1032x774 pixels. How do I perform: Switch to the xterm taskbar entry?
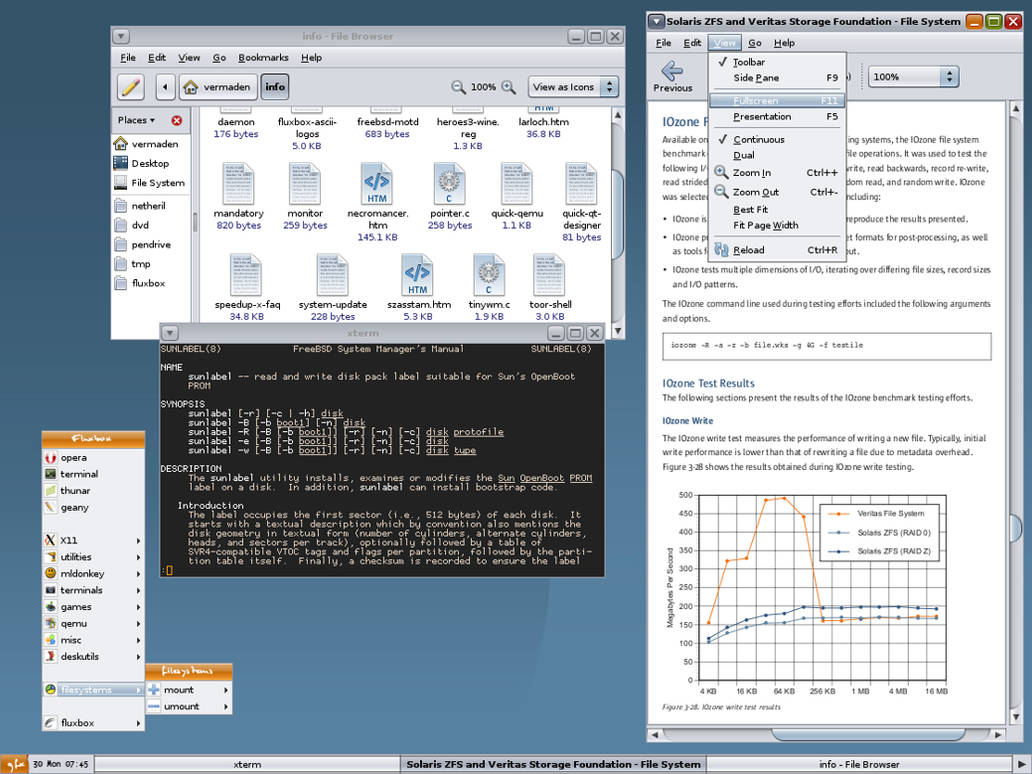tap(246, 763)
